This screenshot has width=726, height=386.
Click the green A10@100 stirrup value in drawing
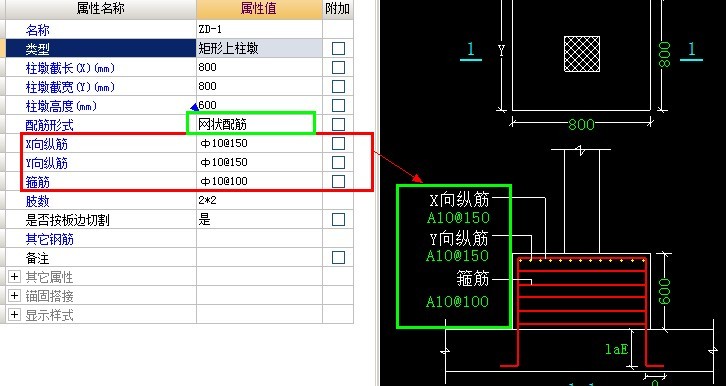pos(457,302)
